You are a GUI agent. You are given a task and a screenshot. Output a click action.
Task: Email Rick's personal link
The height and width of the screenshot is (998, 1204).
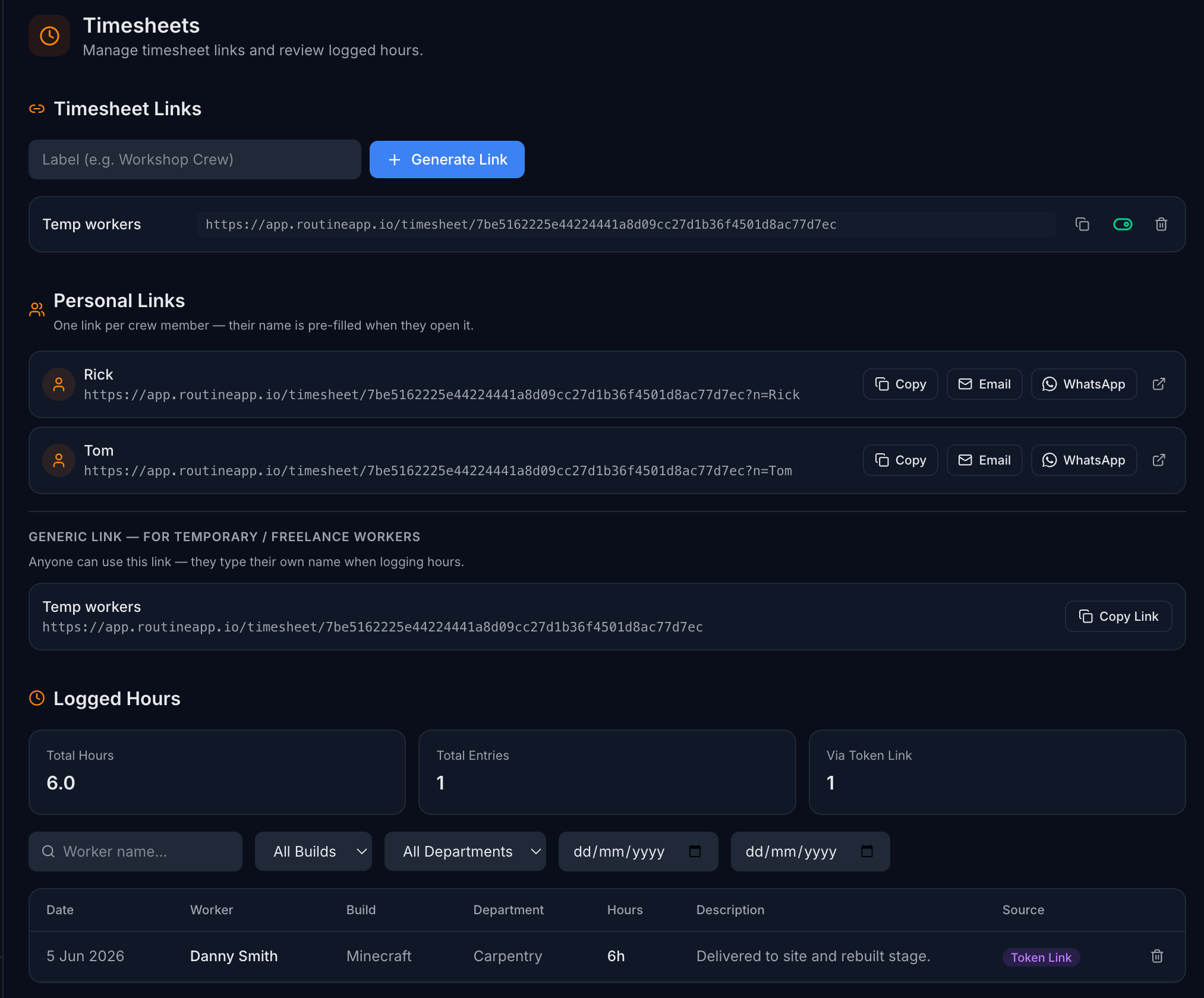(984, 384)
